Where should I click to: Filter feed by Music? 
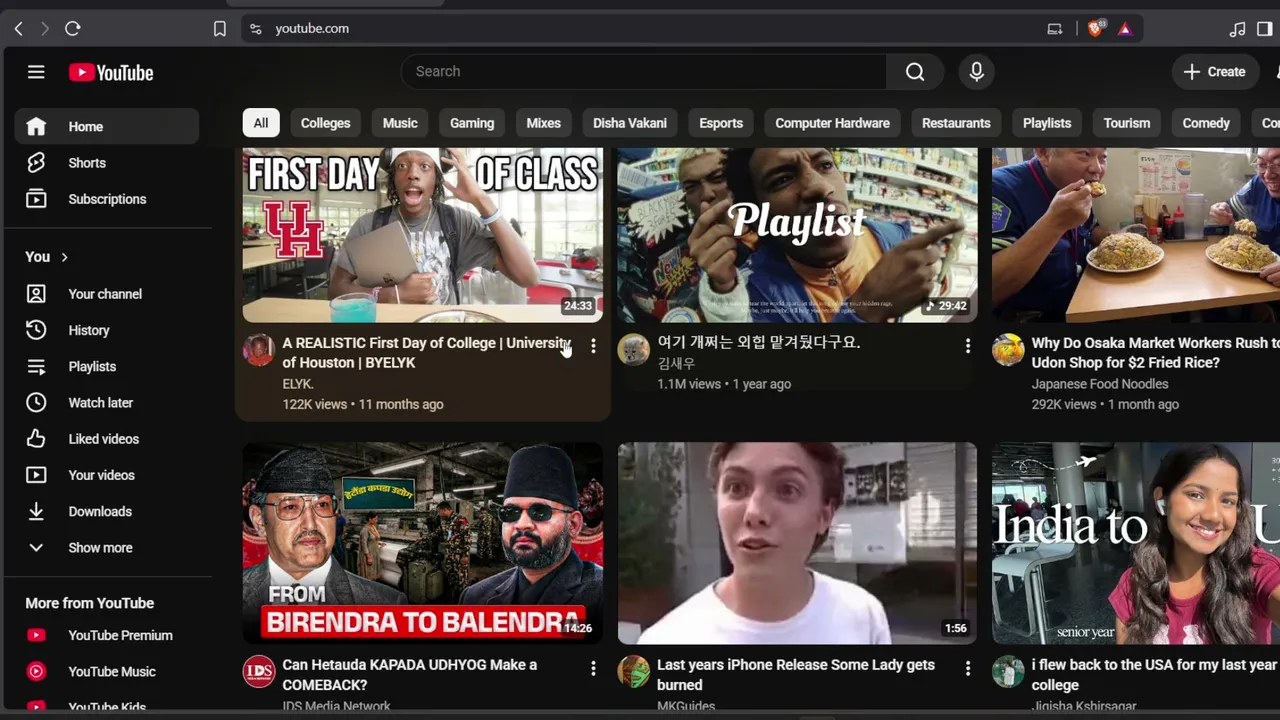[x=400, y=123]
